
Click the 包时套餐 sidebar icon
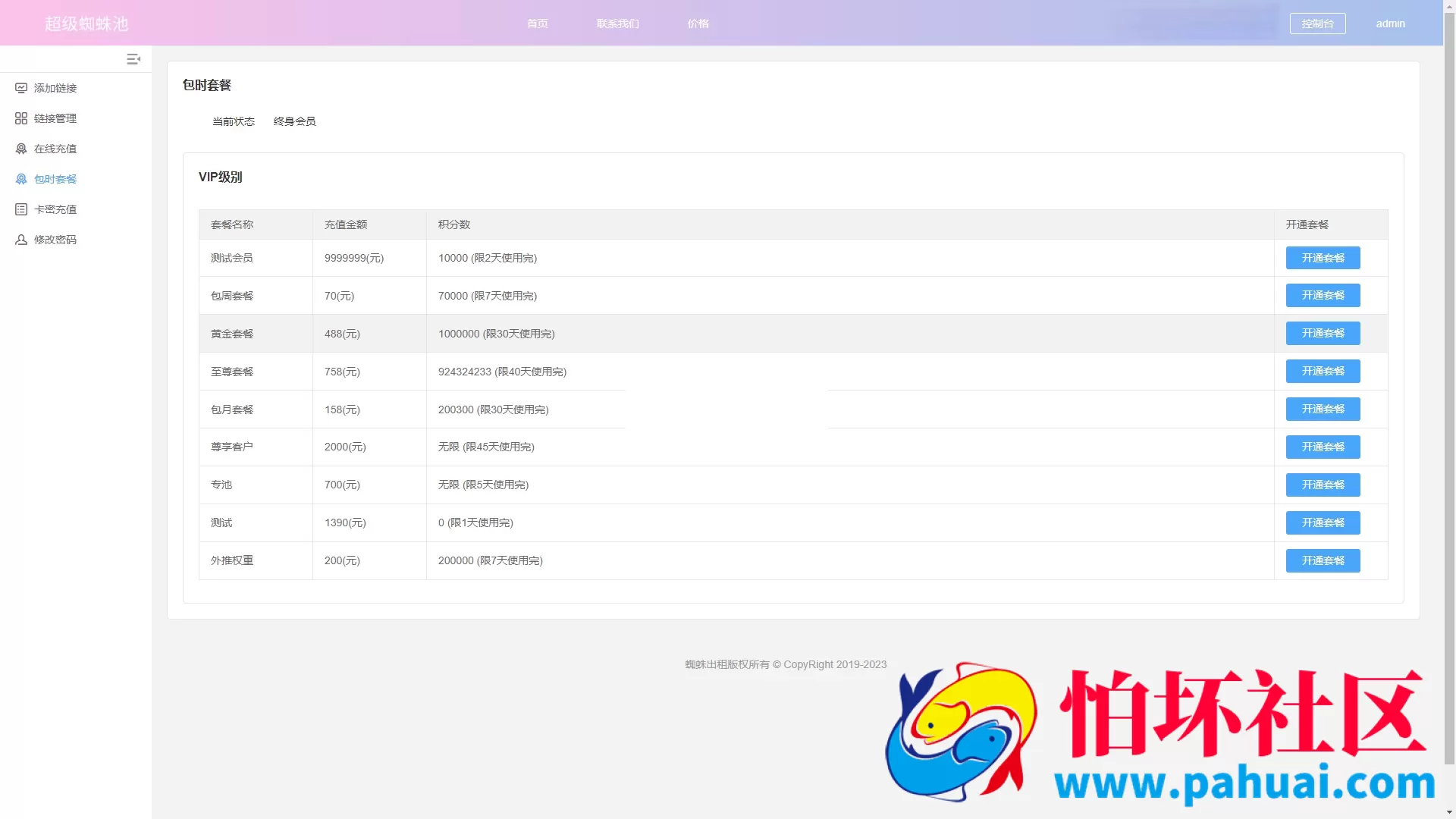pyautogui.click(x=21, y=179)
